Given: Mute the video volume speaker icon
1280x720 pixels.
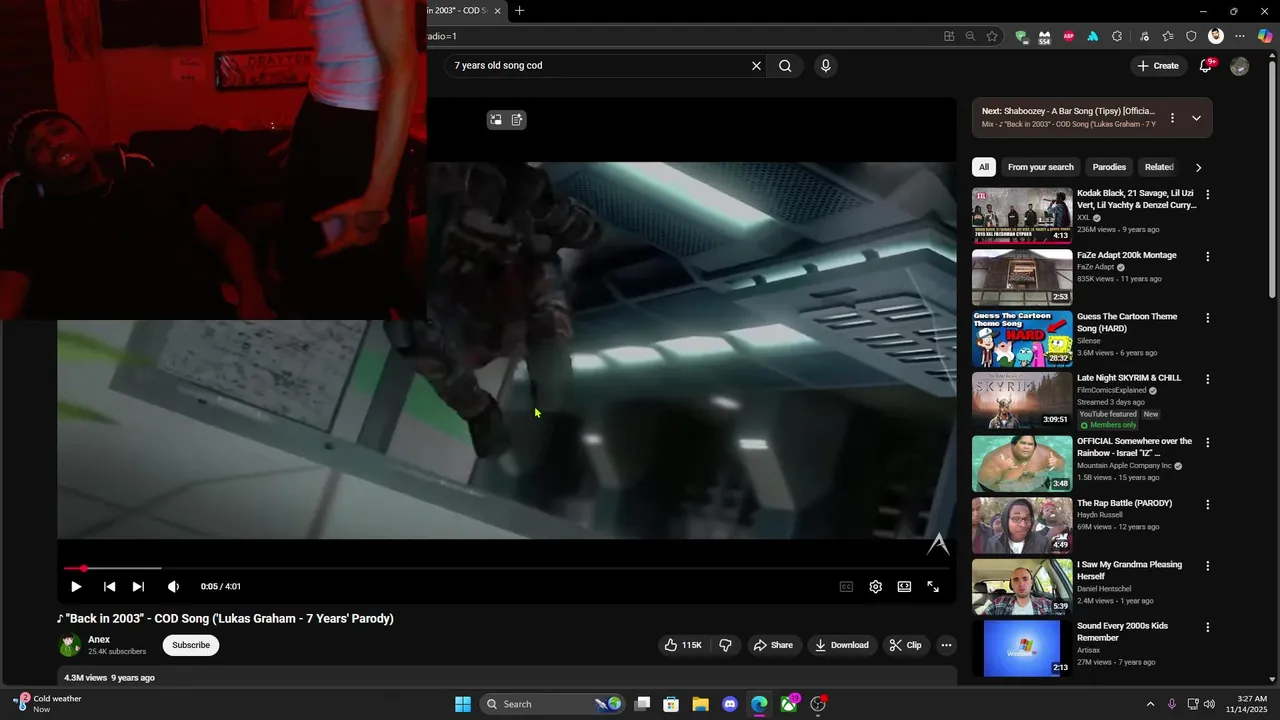Looking at the screenshot, I should pyautogui.click(x=173, y=587).
